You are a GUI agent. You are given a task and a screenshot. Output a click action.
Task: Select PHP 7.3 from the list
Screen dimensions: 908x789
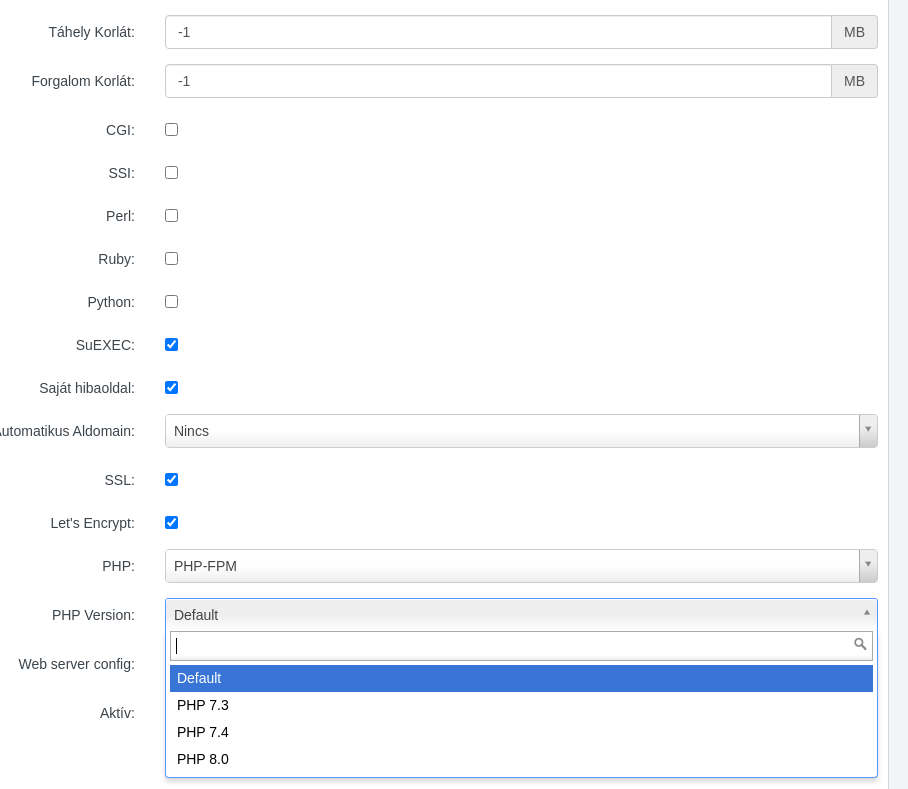pos(521,705)
